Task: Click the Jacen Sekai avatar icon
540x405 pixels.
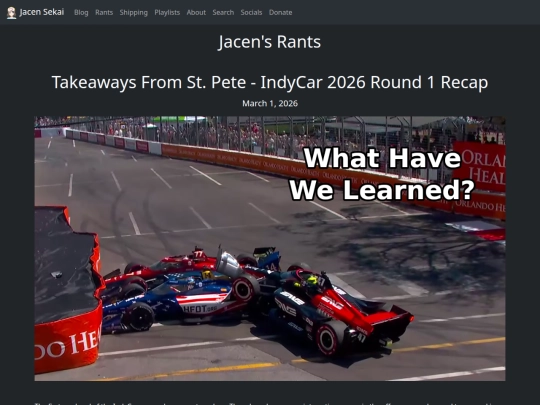Action: coord(11,13)
